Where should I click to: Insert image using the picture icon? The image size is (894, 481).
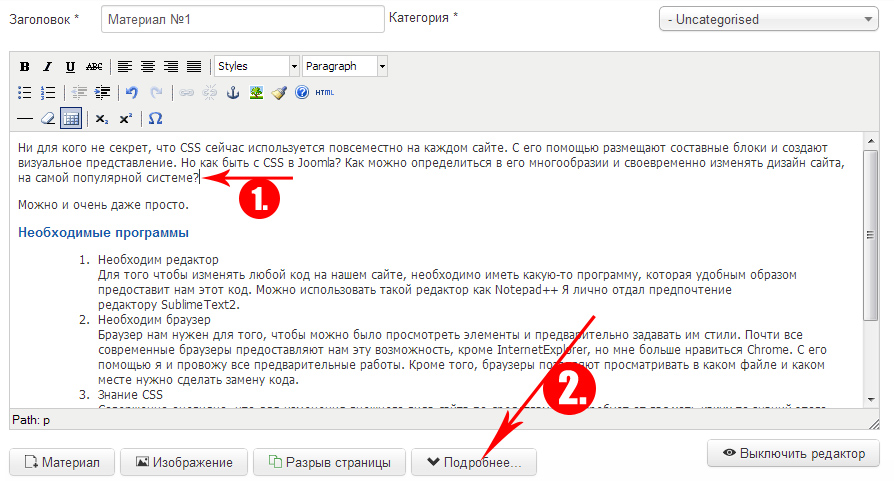pyautogui.click(x=257, y=93)
